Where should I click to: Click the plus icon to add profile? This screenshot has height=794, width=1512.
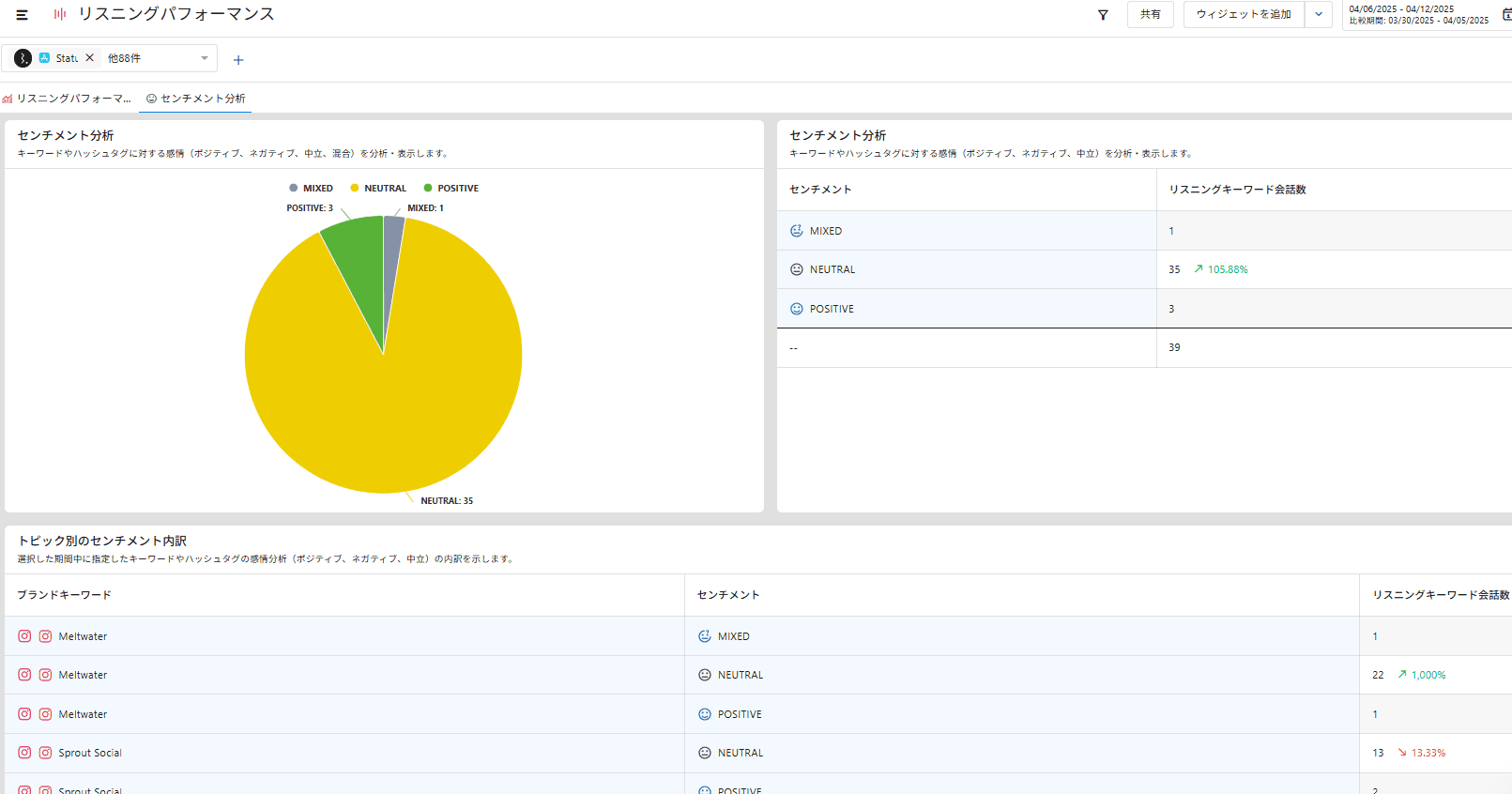click(x=238, y=60)
